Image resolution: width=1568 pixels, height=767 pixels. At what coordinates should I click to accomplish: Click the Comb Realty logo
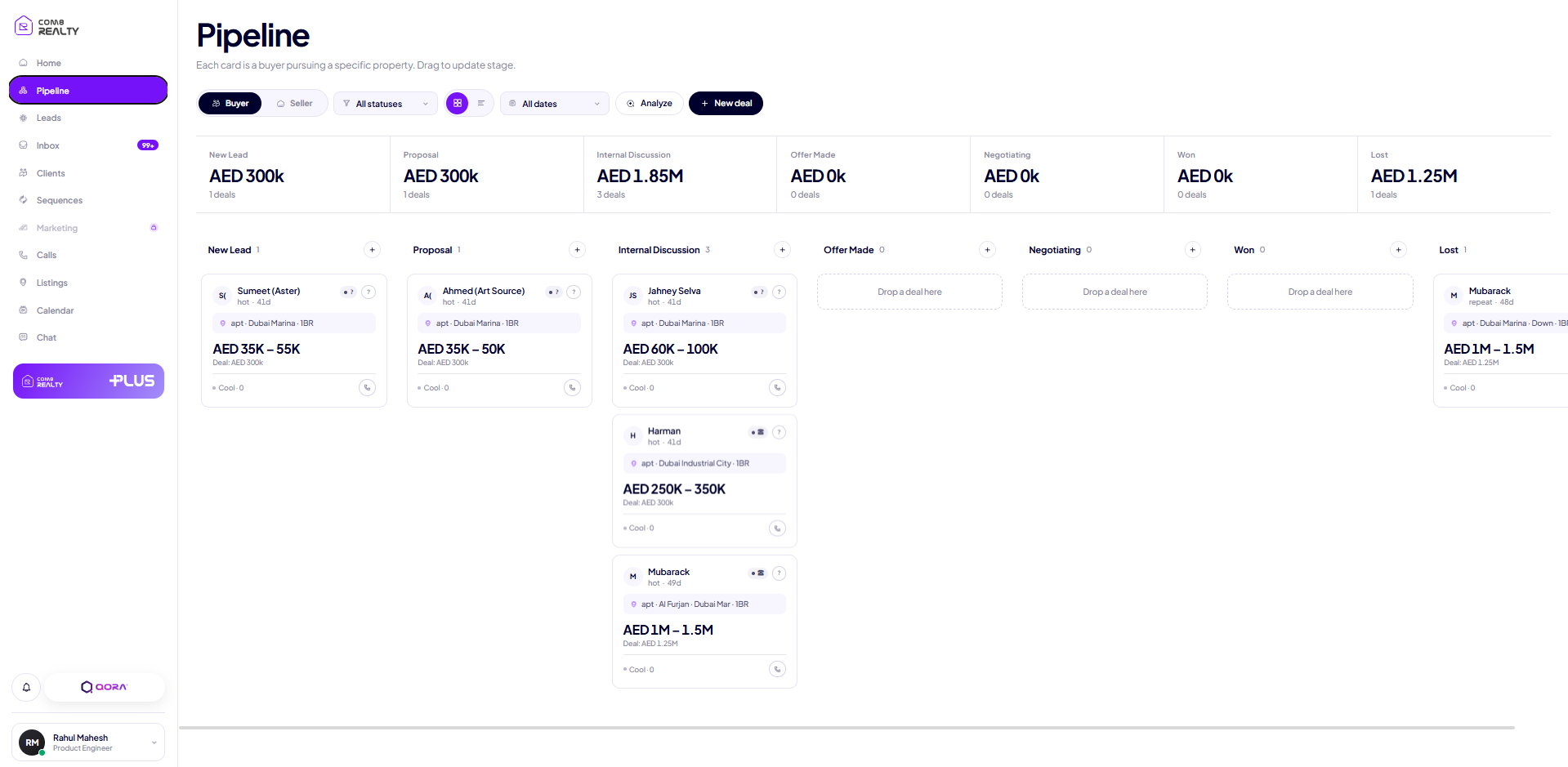tap(47, 26)
